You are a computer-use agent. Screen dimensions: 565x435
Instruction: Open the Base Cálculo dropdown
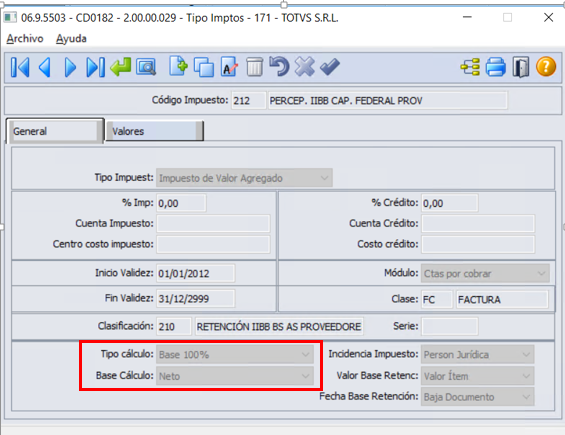(x=235, y=376)
